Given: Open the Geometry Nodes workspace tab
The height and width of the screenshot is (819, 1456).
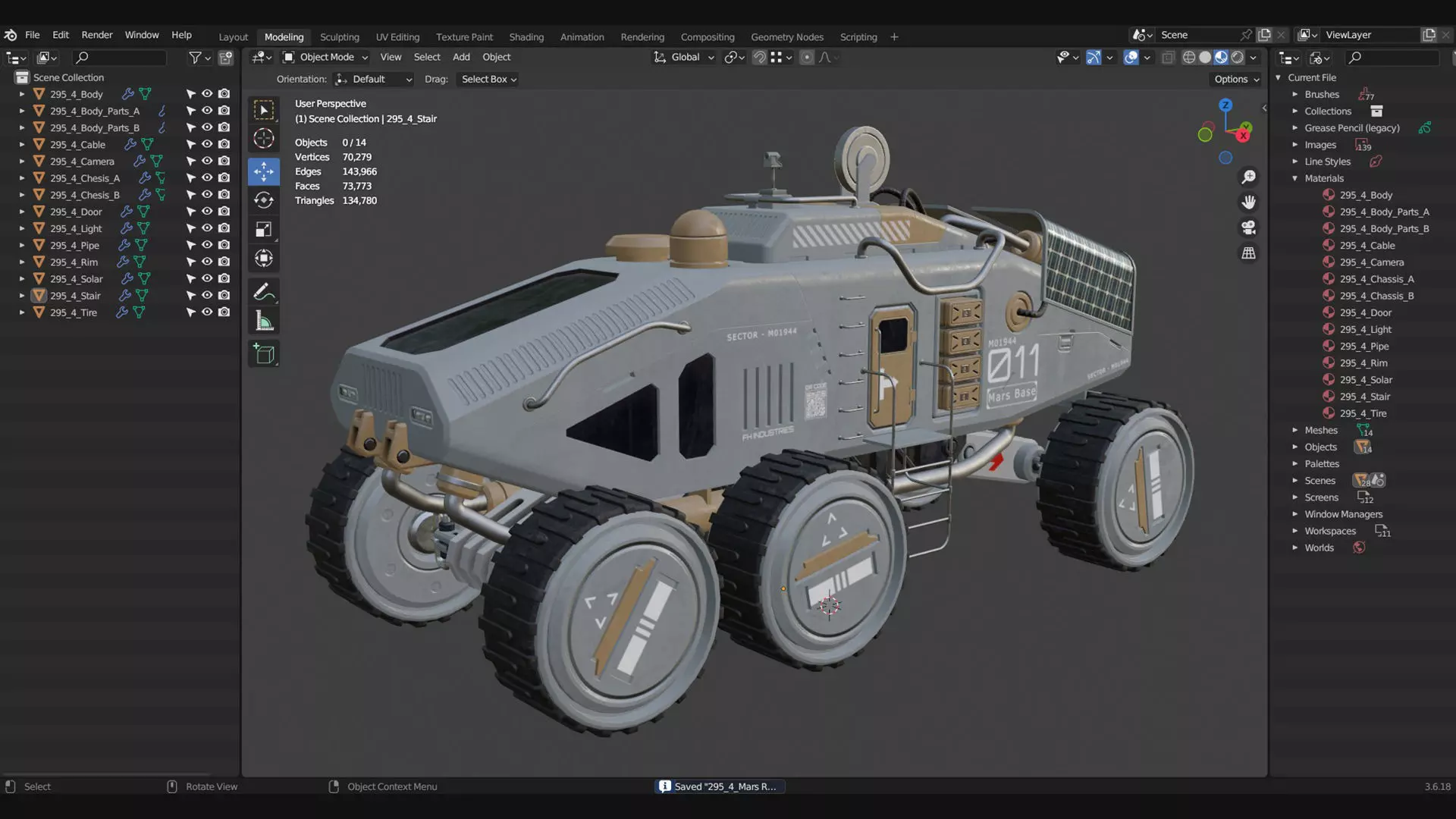Looking at the screenshot, I should [786, 37].
